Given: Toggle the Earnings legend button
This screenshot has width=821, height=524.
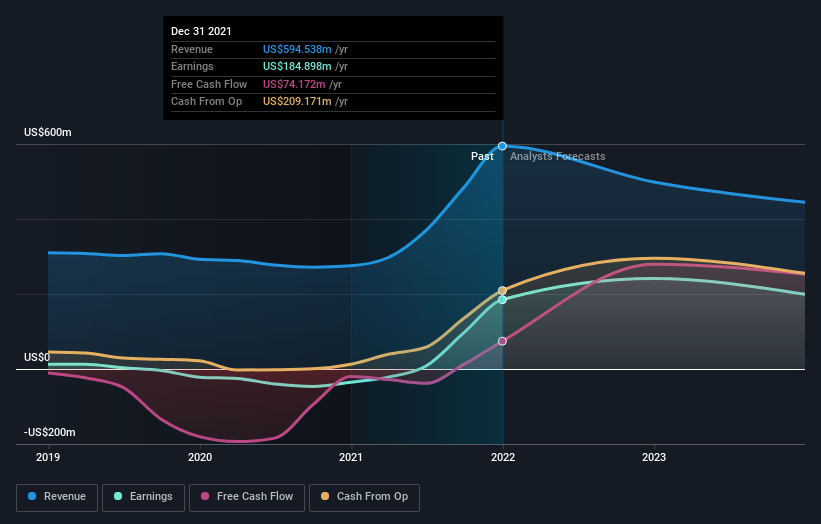Looking at the screenshot, I should tap(143, 497).
